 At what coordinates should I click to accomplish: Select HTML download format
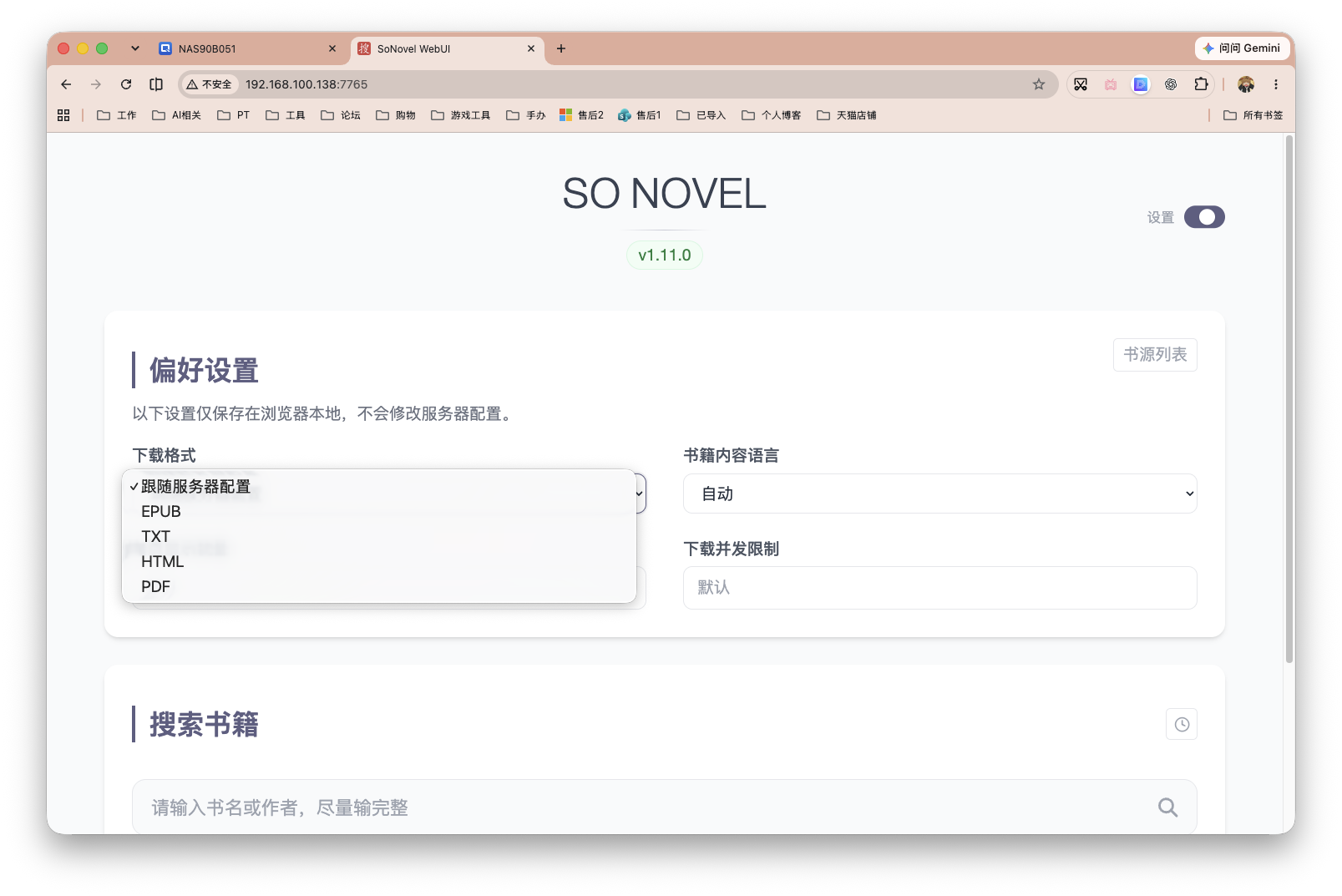point(379,561)
